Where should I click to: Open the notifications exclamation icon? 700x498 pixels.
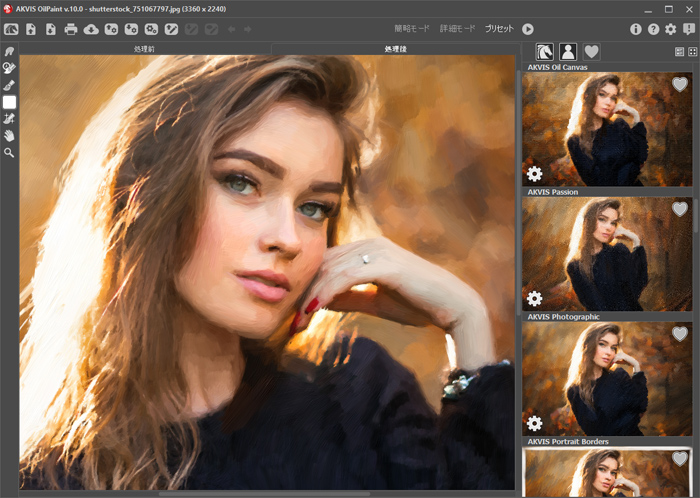[689, 29]
